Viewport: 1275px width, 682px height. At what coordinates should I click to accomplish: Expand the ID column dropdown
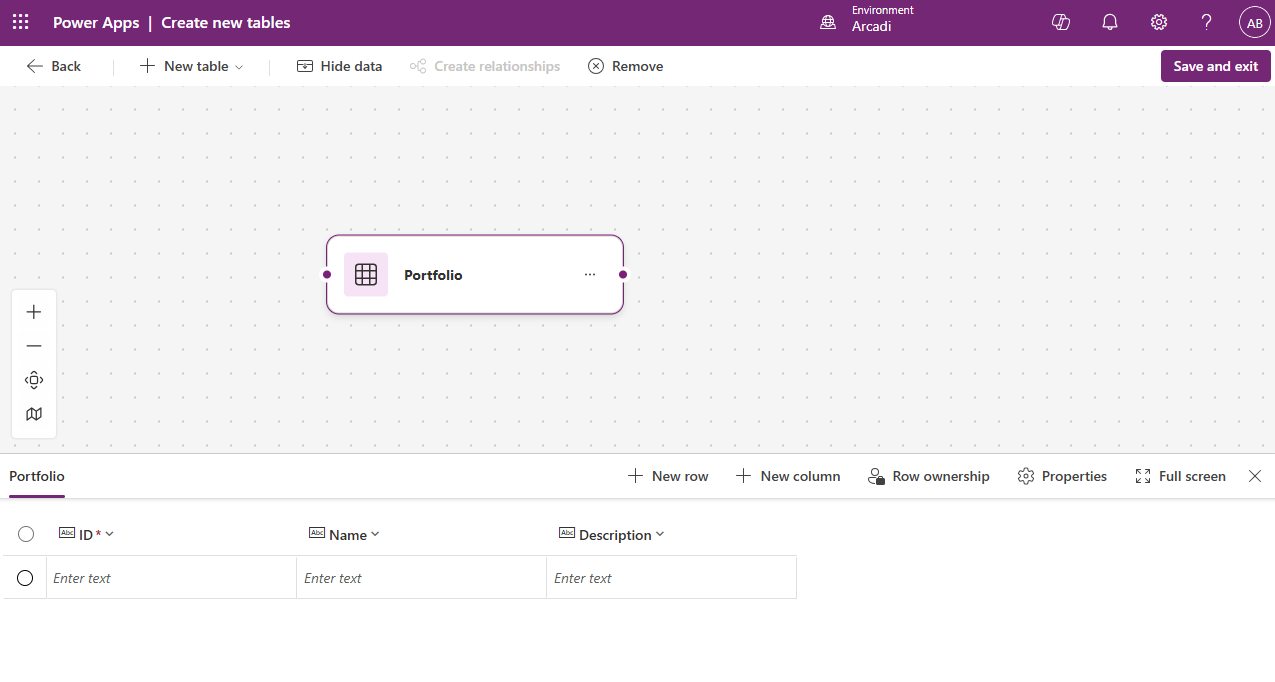pos(109,534)
